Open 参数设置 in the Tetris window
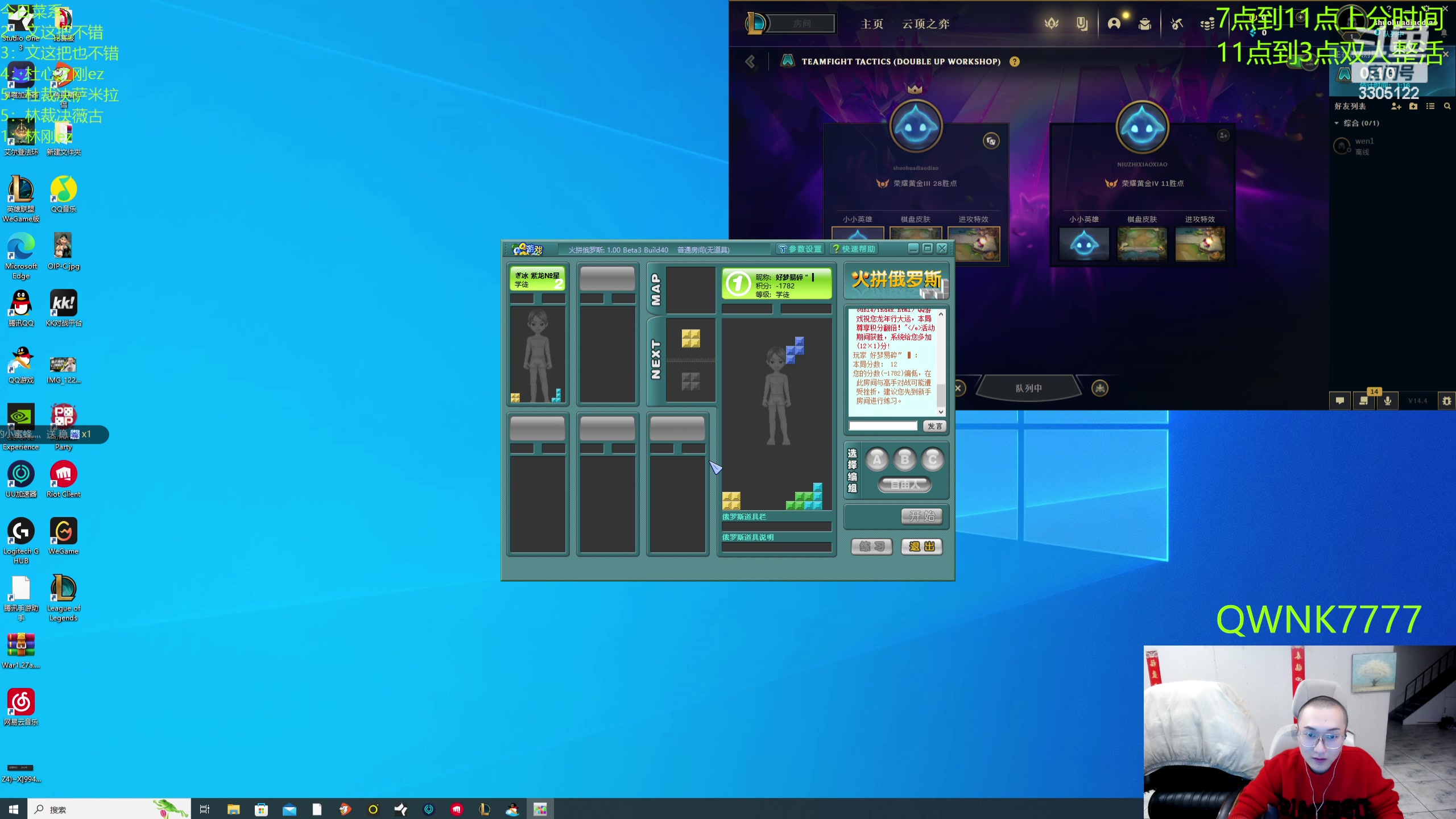The height and width of the screenshot is (819, 1456). pyautogui.click(x=800, y=249)
